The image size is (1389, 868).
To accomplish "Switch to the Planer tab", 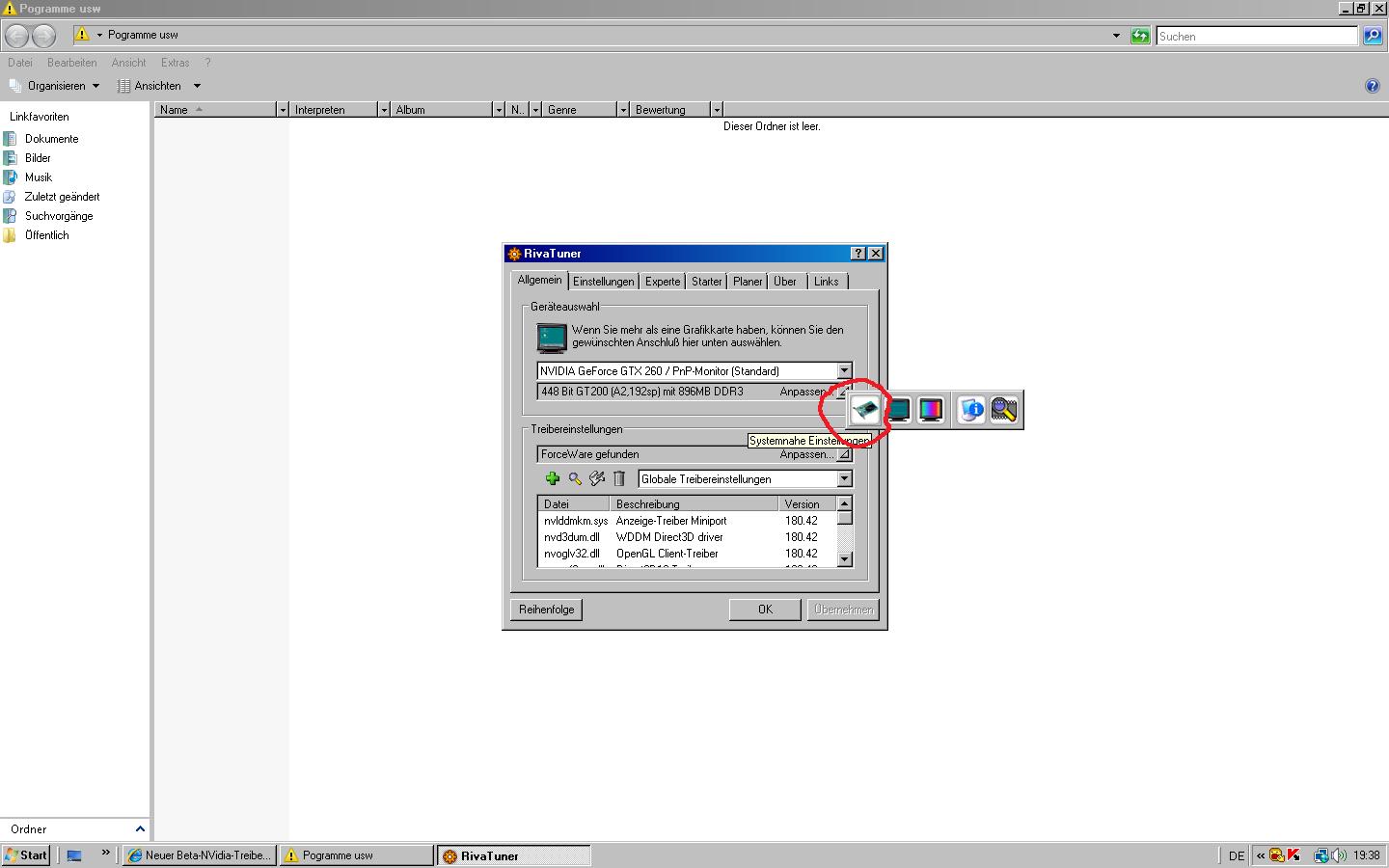I will [x=748, y=282].
